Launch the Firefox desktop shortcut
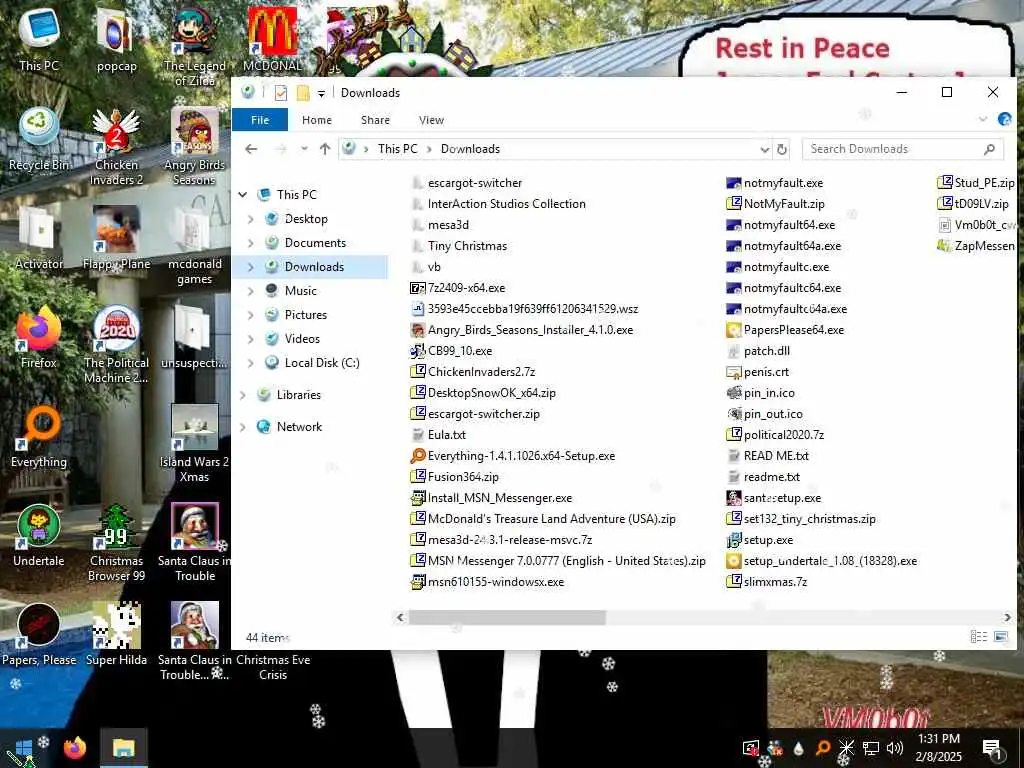The width and height of the screenshot is (1024, 768). (39, 336)
